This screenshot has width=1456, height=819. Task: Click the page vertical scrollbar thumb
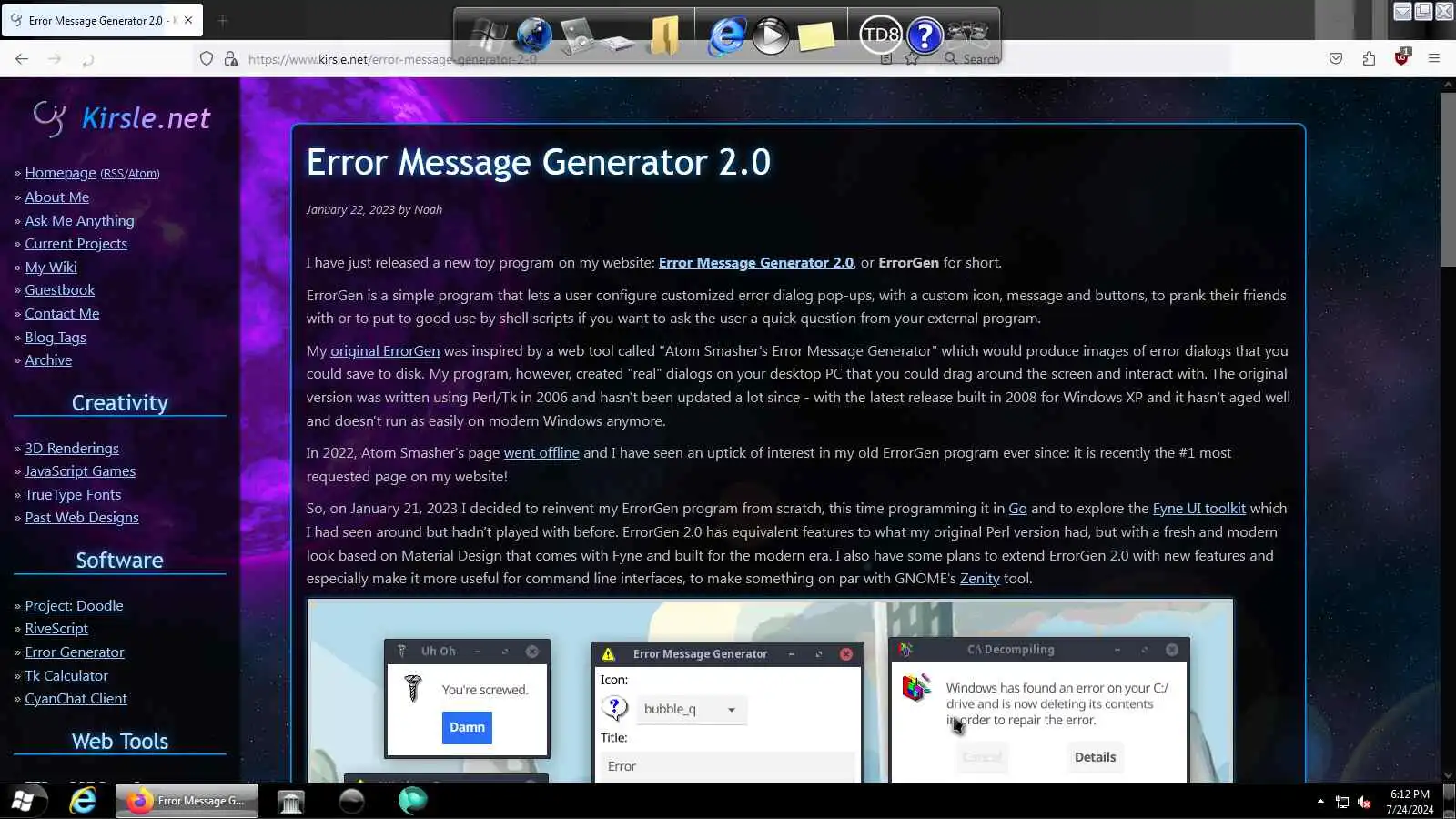coord(1448,178)
